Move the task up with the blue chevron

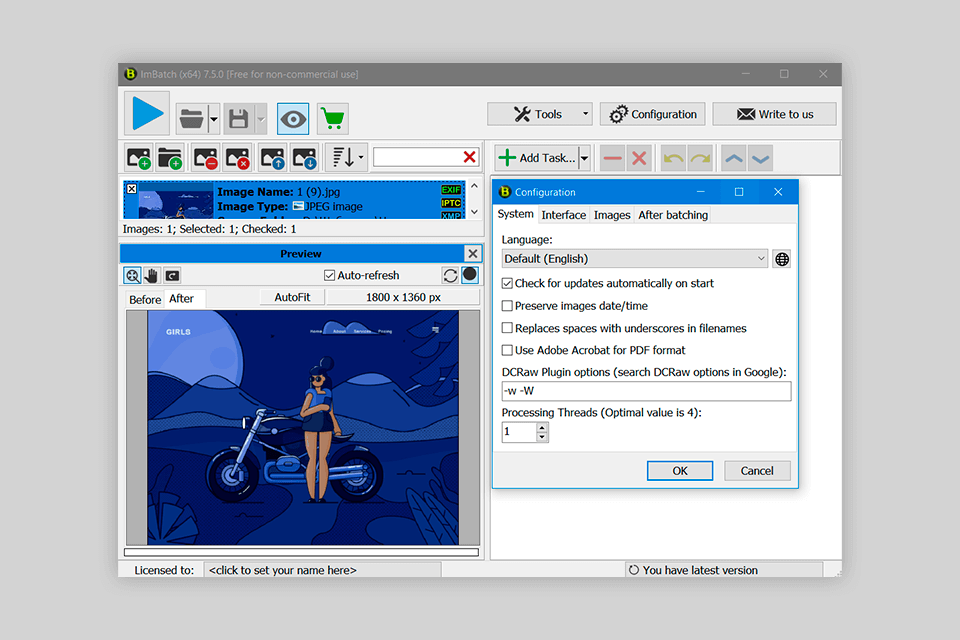[x=733, y=159]
